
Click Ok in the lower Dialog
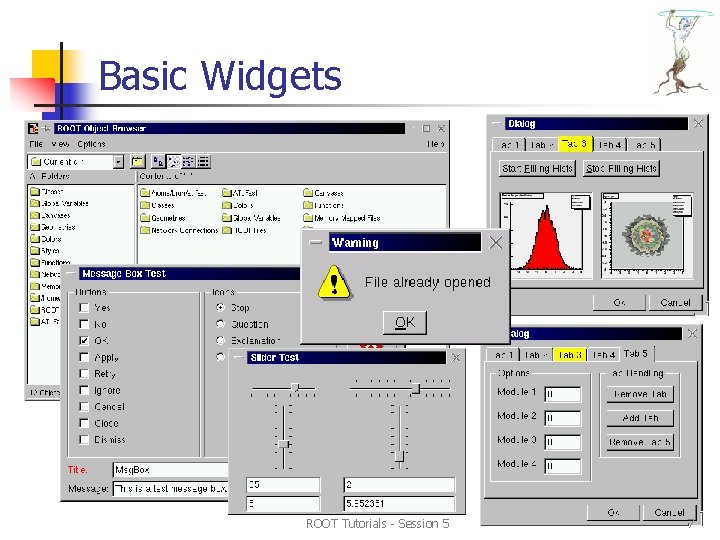[x=613, y=512]
